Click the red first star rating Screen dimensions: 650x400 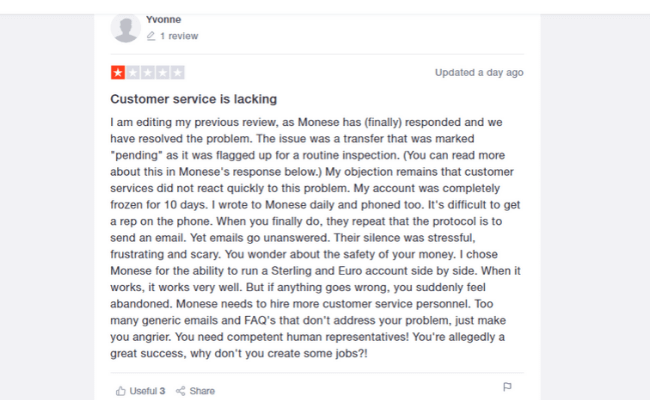(x=118, y=73)
